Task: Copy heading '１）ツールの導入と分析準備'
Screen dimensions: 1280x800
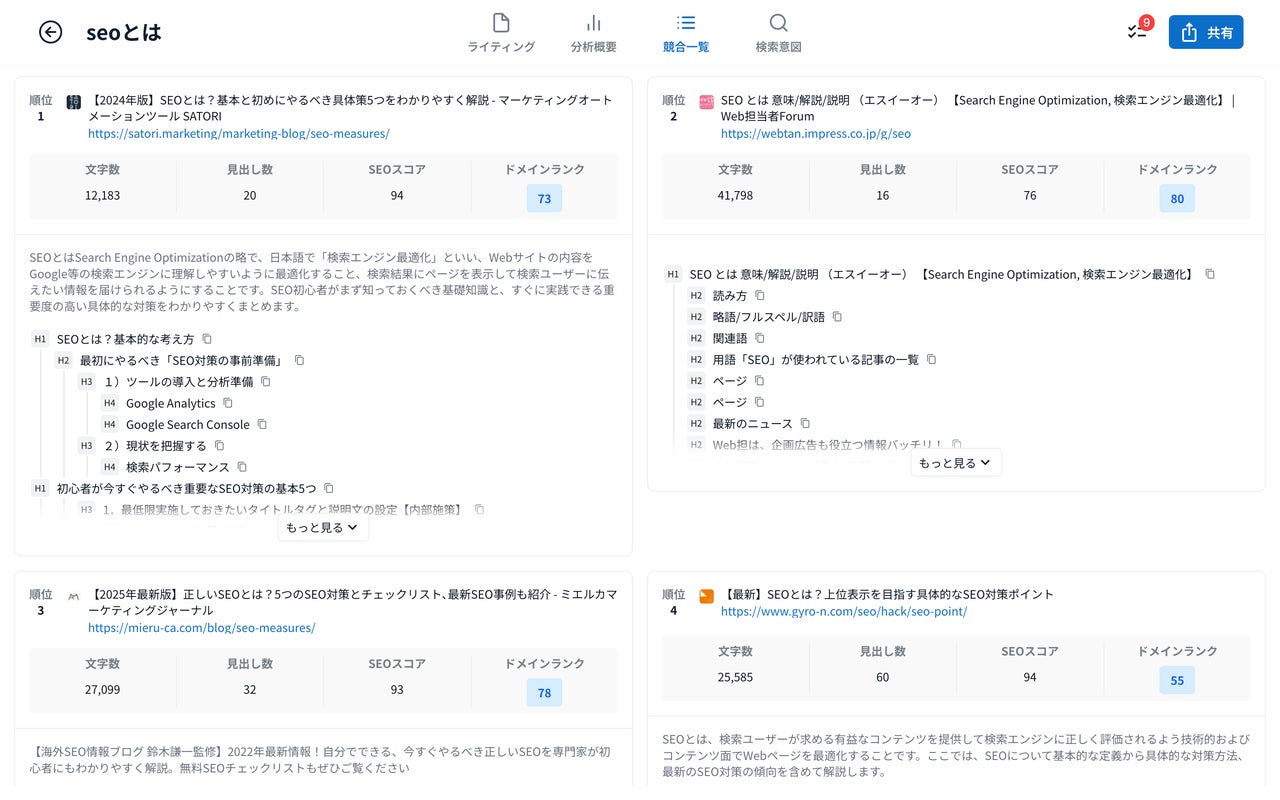Action: click(266, 381)
